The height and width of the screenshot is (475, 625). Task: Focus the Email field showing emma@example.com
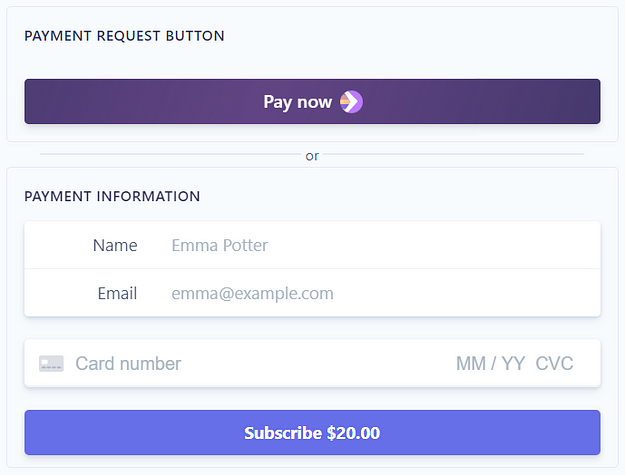(312, 293)
